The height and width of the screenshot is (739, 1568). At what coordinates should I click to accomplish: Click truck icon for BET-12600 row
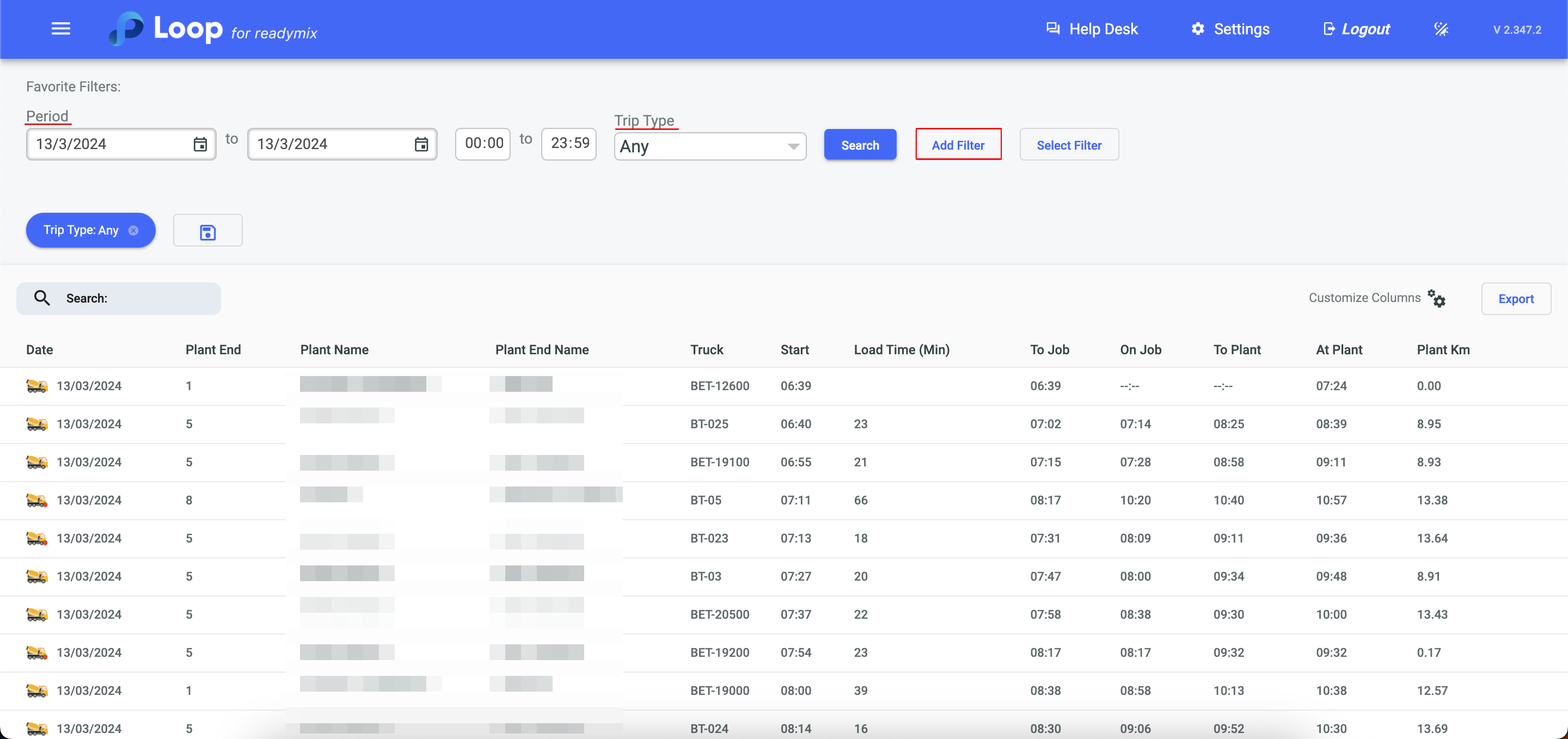tap(36, 386)
